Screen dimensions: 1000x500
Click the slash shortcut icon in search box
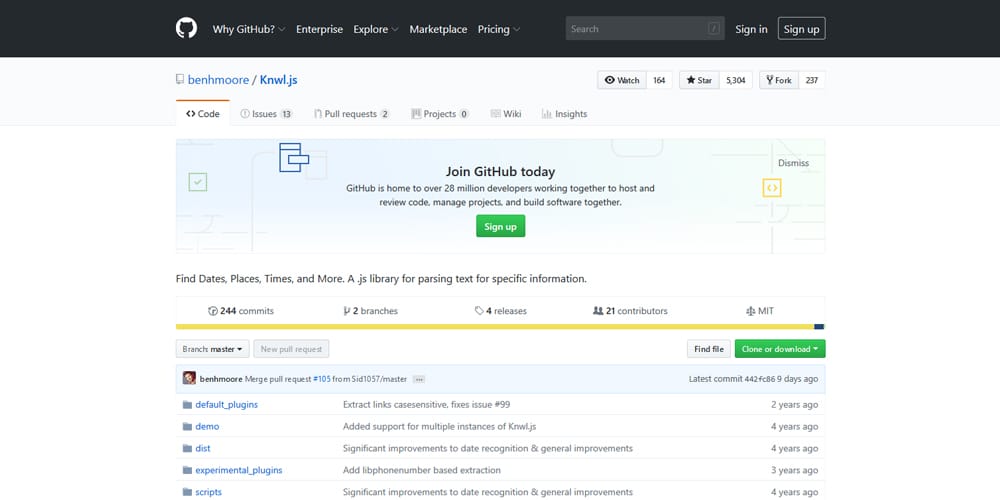pyautogui.click(x=714, y=29)
